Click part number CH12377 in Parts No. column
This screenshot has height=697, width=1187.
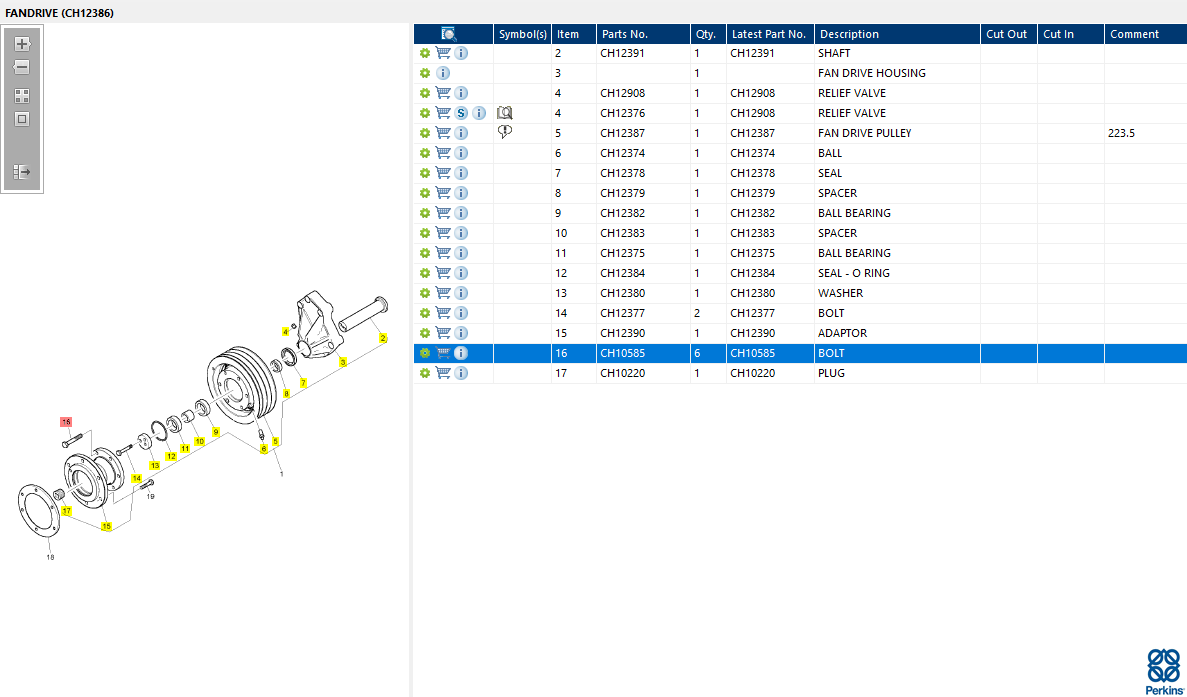(x=622, y=313)
